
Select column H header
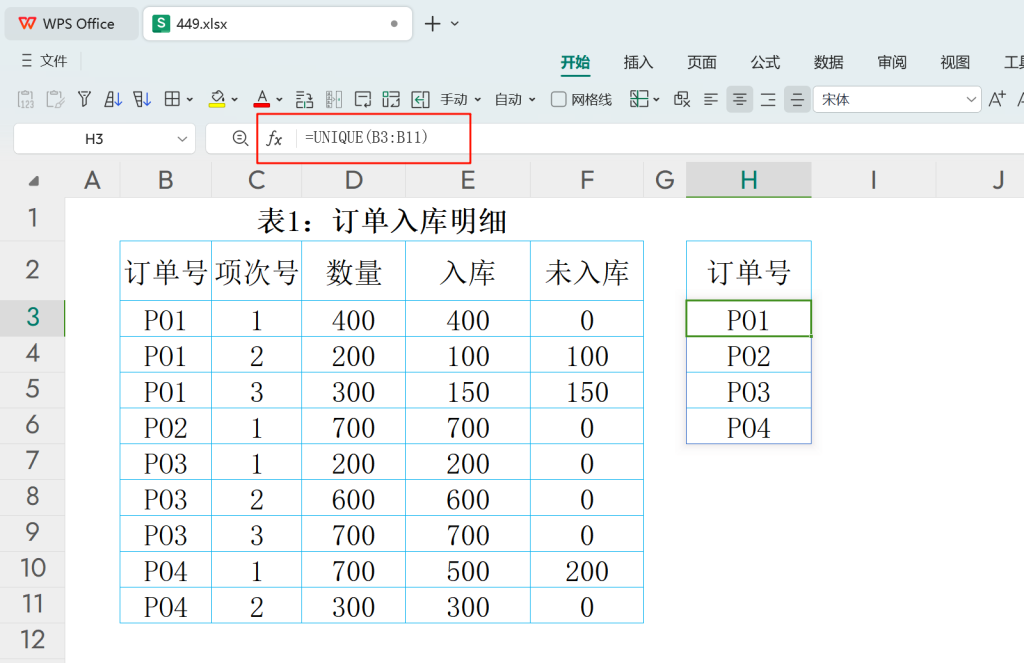tap(748, 180)
